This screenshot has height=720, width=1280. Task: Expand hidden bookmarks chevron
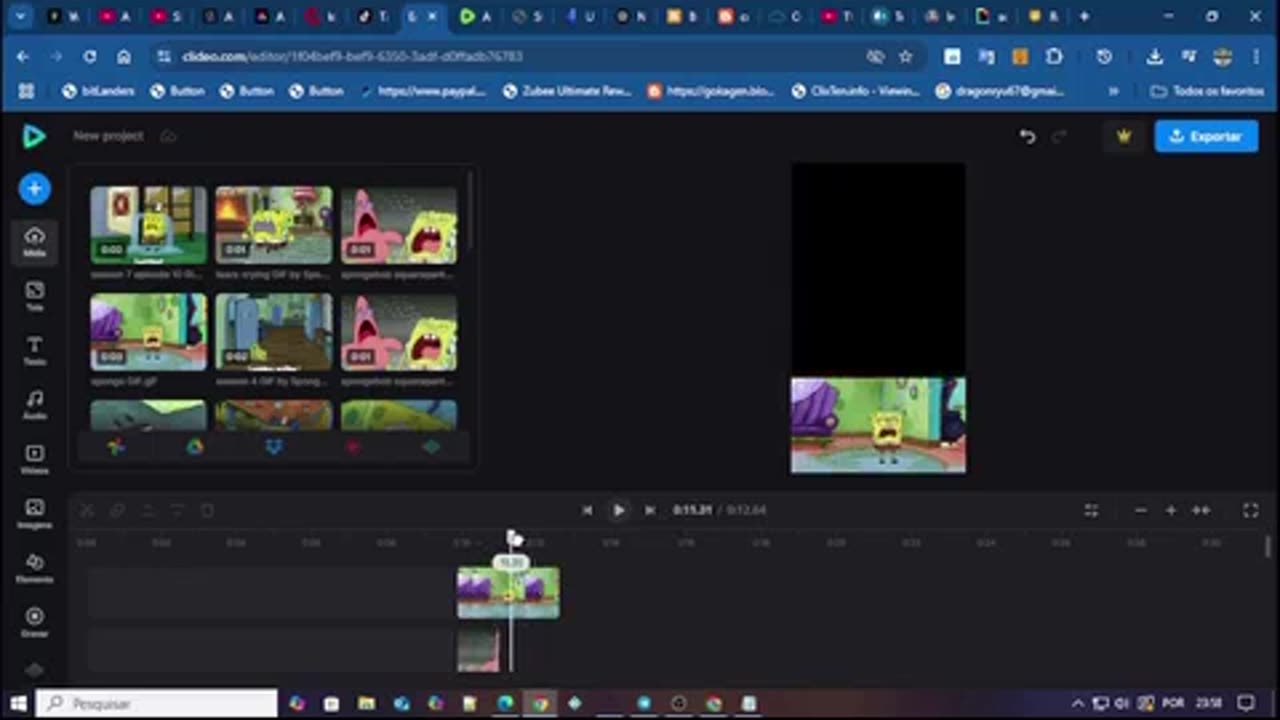click(x=1113, y=91)
